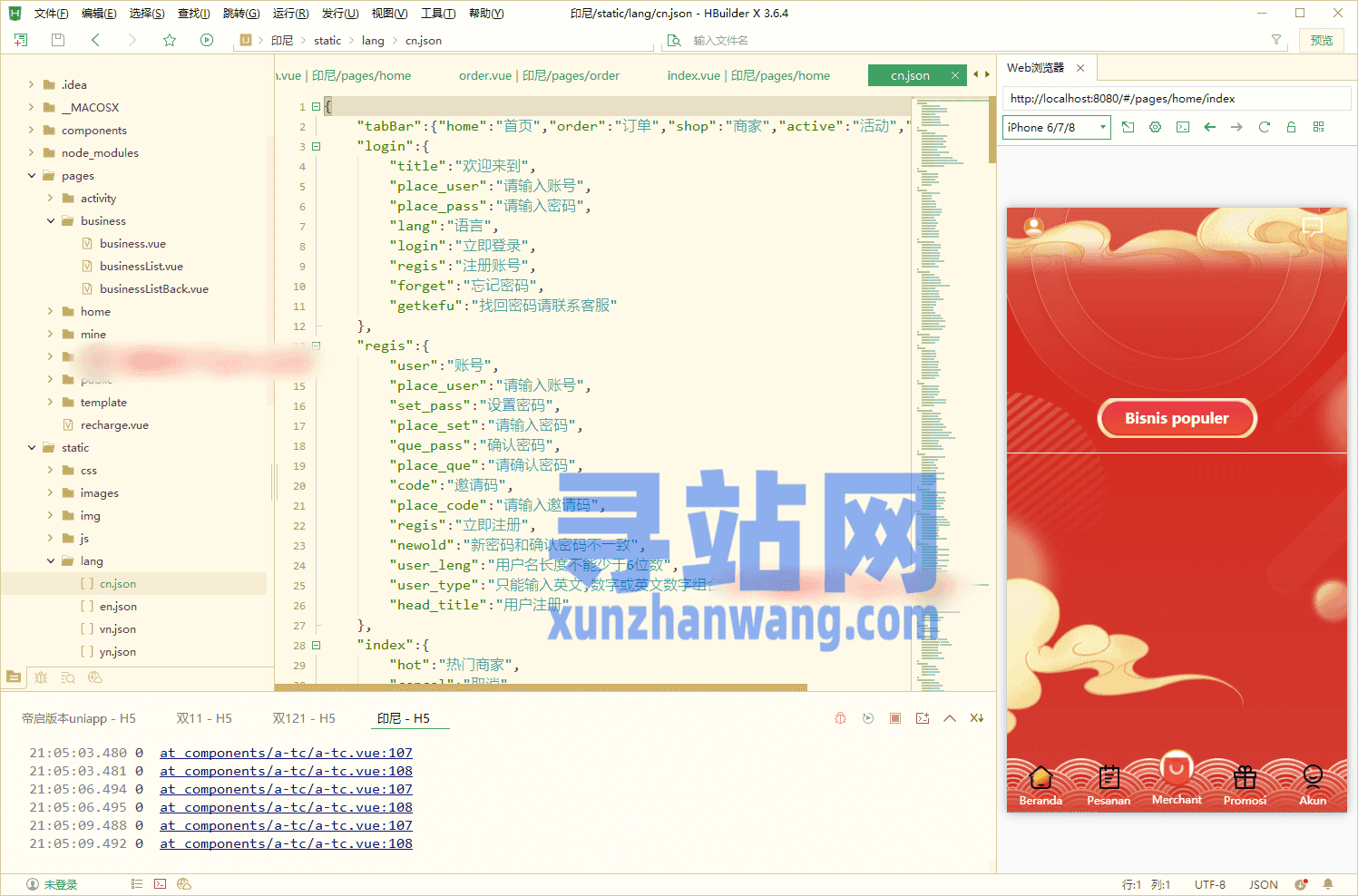Image resolution: width=1358 pixels, height=896 pixels.
Task: Click the run play icon in top toolbar
Action: [207, 40]
